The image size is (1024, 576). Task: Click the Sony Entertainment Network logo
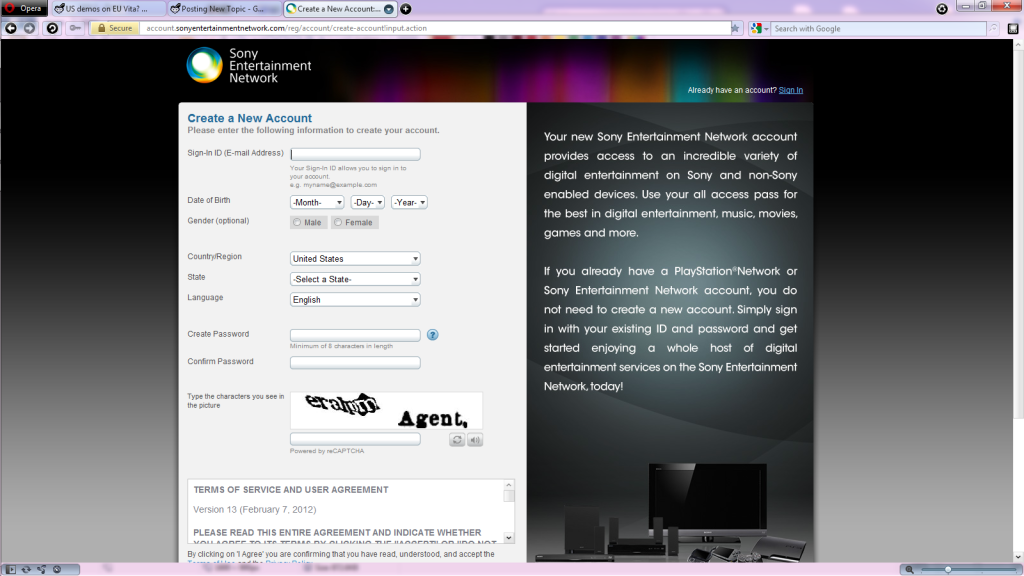tap(249, 65)
